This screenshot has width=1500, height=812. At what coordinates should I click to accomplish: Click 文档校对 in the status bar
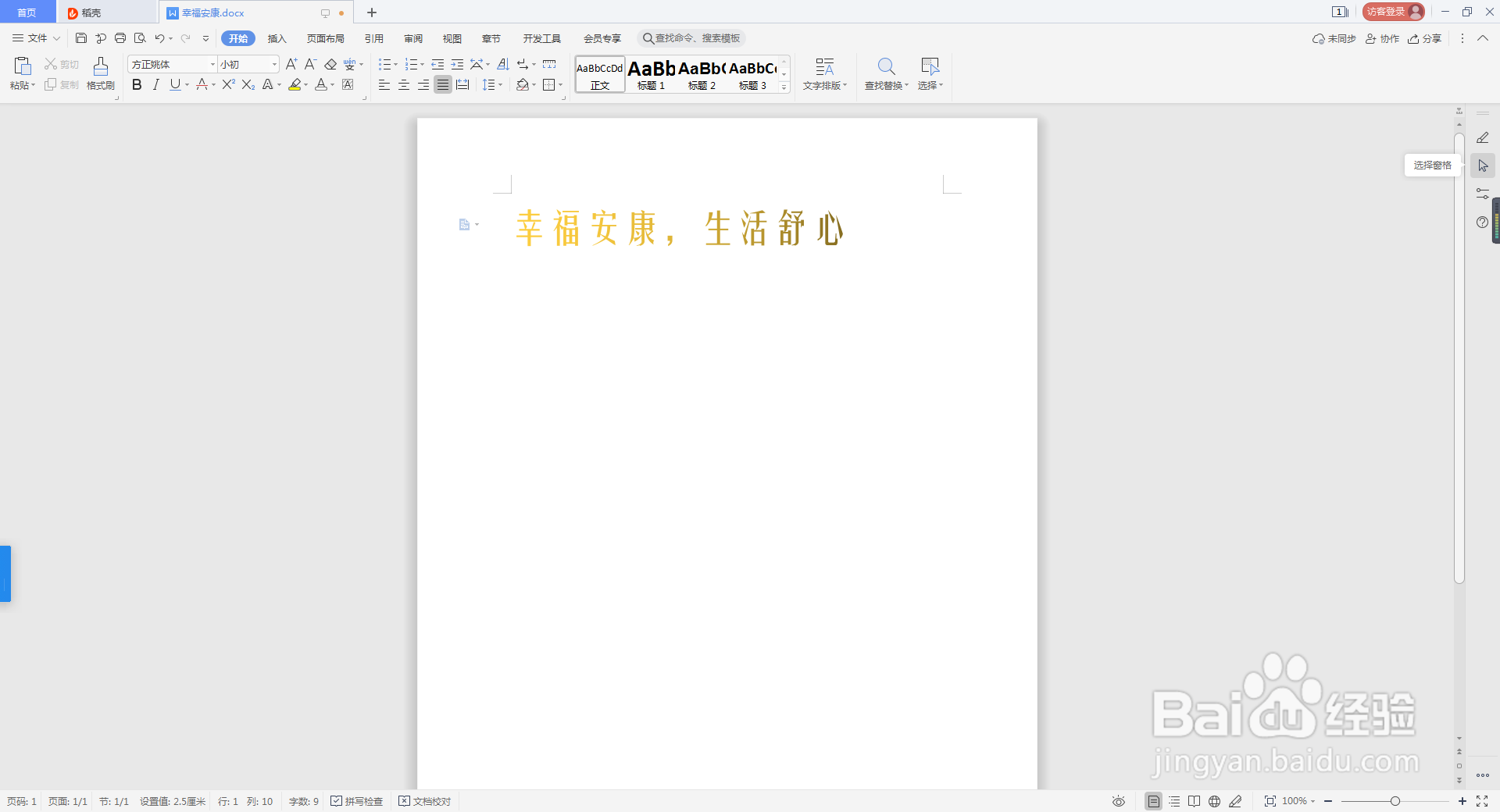424,801
